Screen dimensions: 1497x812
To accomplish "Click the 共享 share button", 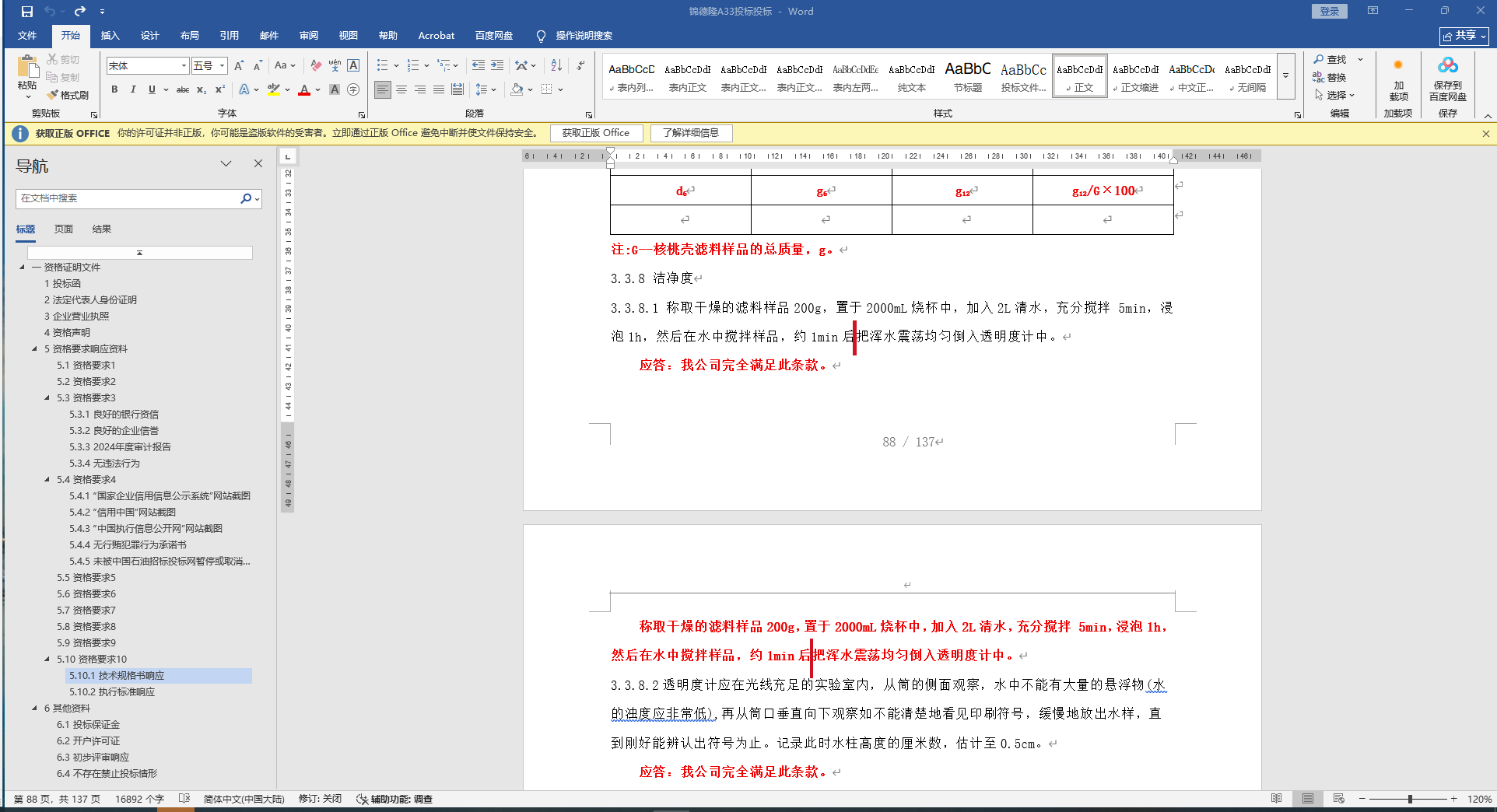I will (1464, 36).
